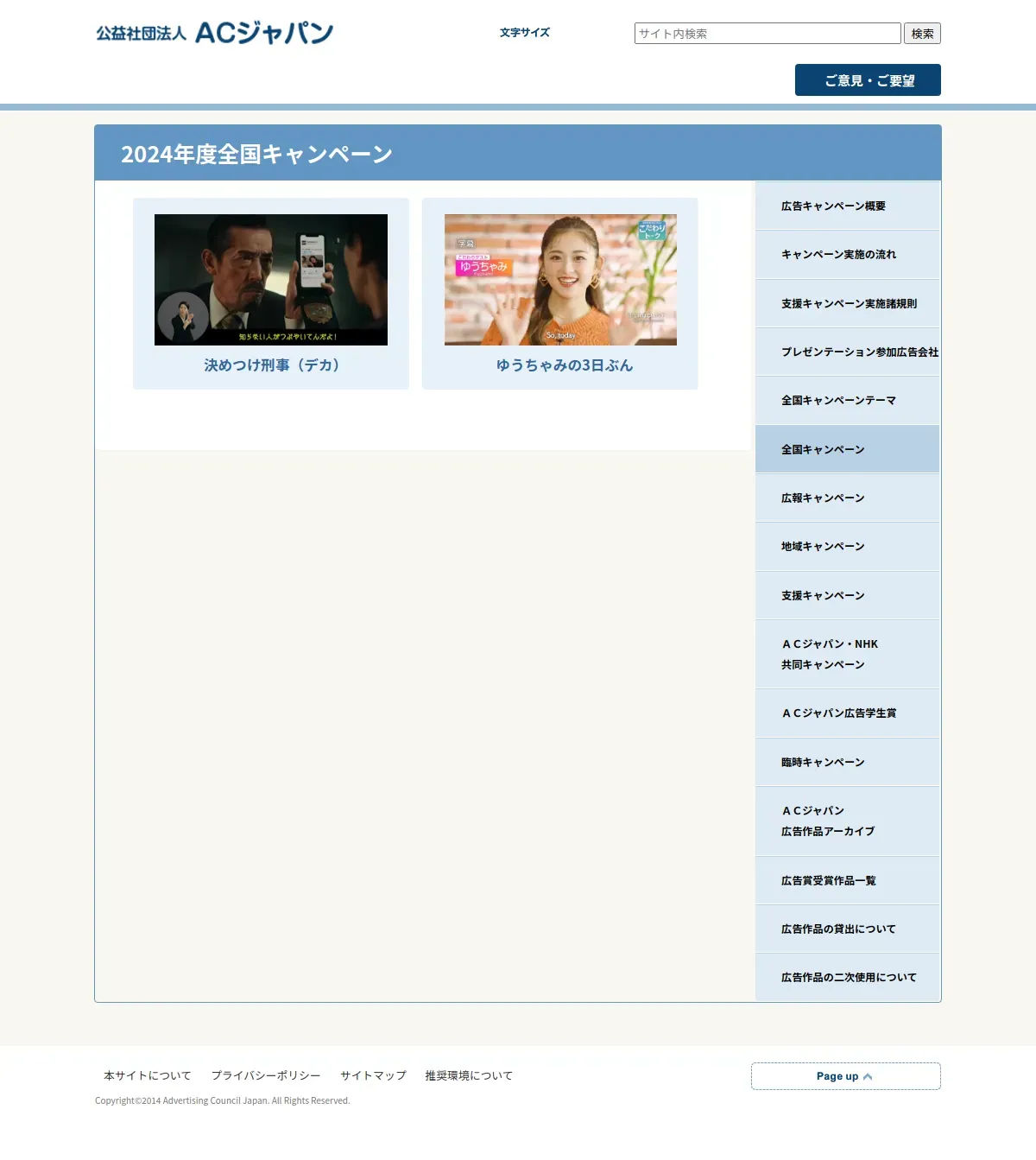Open the ゆうちゃみ video thumbnail
Screen dimensions: 1036x1160
click(560, 280)
